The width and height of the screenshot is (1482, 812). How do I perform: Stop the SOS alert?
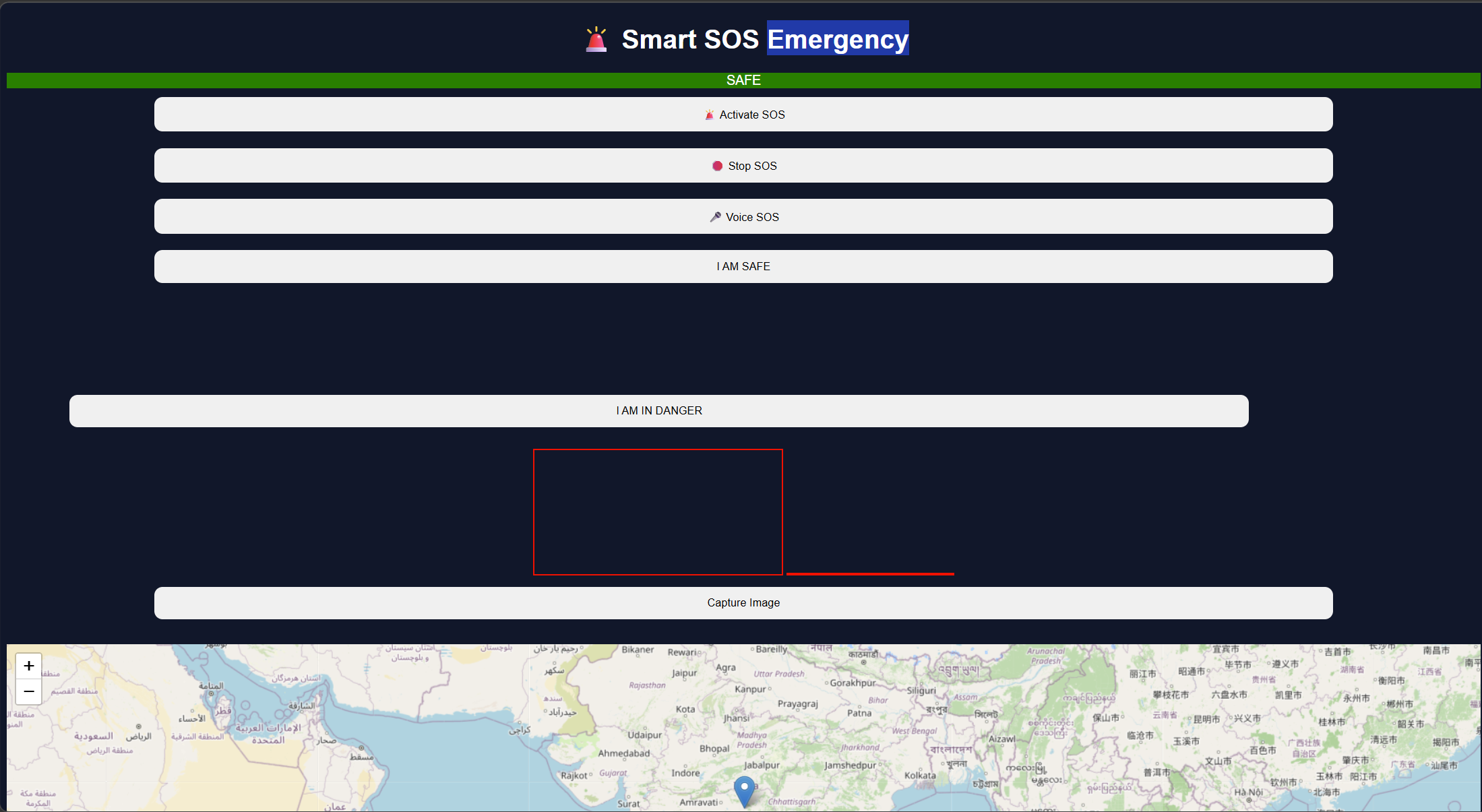click(743, 166)
